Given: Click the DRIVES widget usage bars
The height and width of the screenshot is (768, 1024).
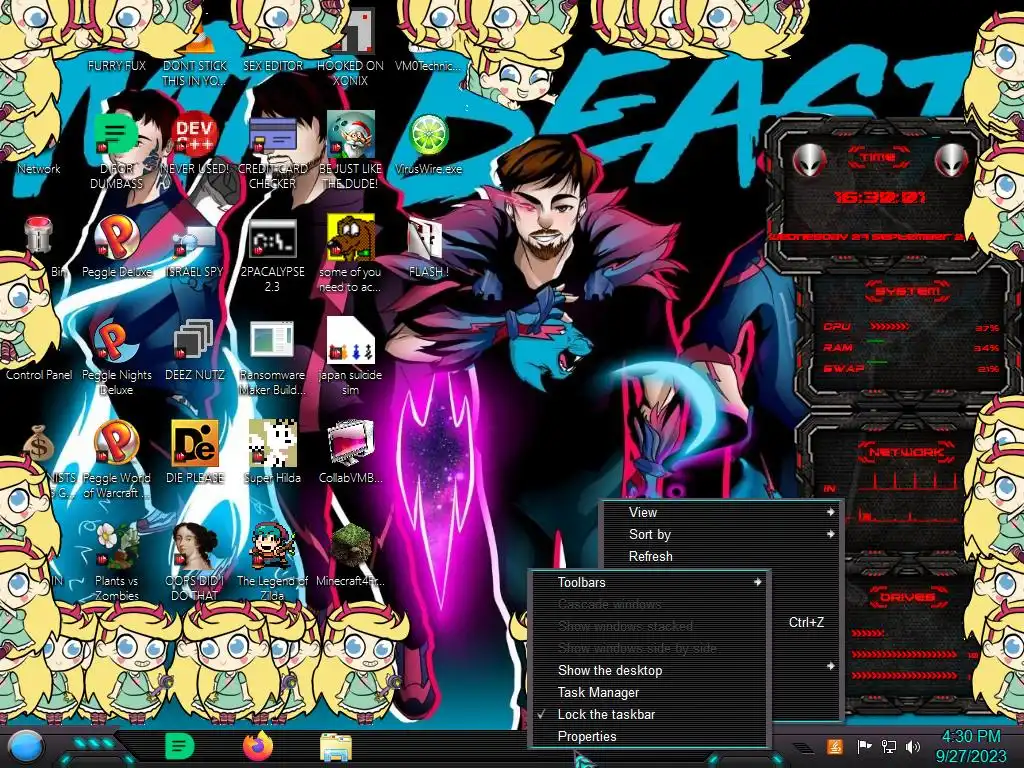Looking at the screenshot, I should pos(904,653).
